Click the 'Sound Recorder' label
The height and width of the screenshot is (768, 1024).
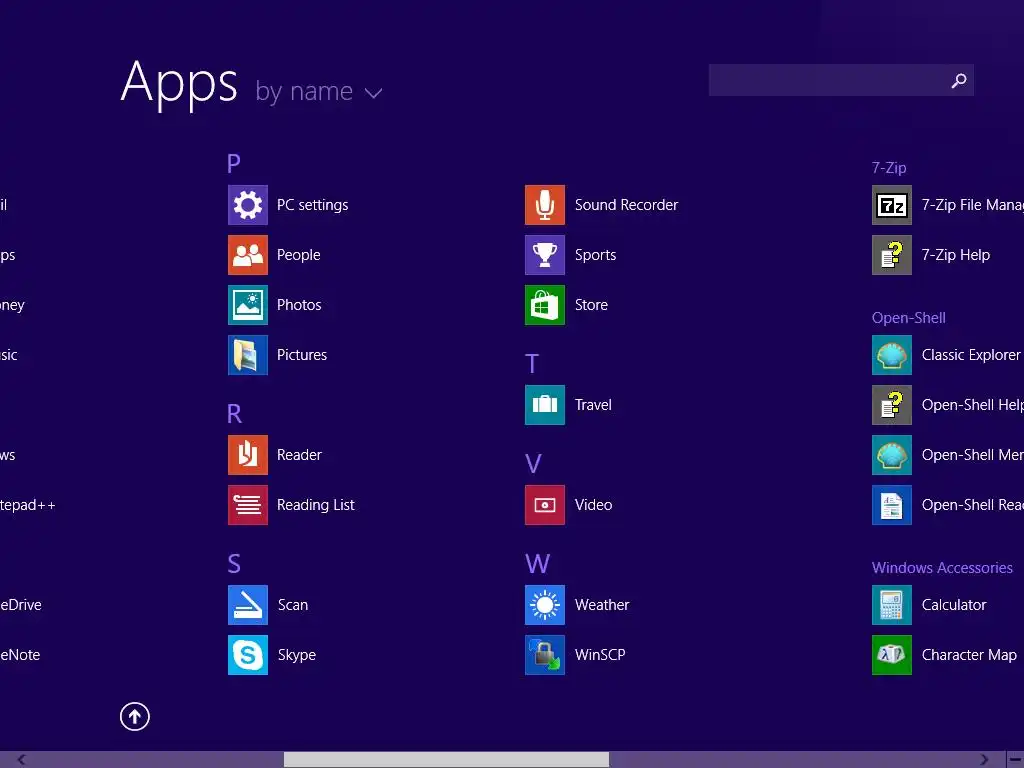coord(626,205)
